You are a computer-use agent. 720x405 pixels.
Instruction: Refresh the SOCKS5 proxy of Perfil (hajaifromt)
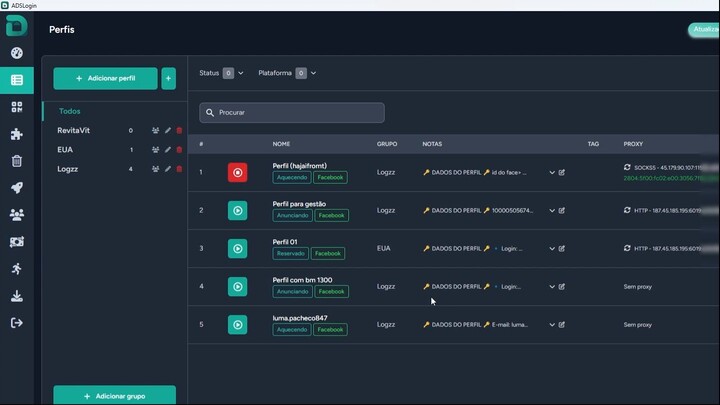click(627, 168)
